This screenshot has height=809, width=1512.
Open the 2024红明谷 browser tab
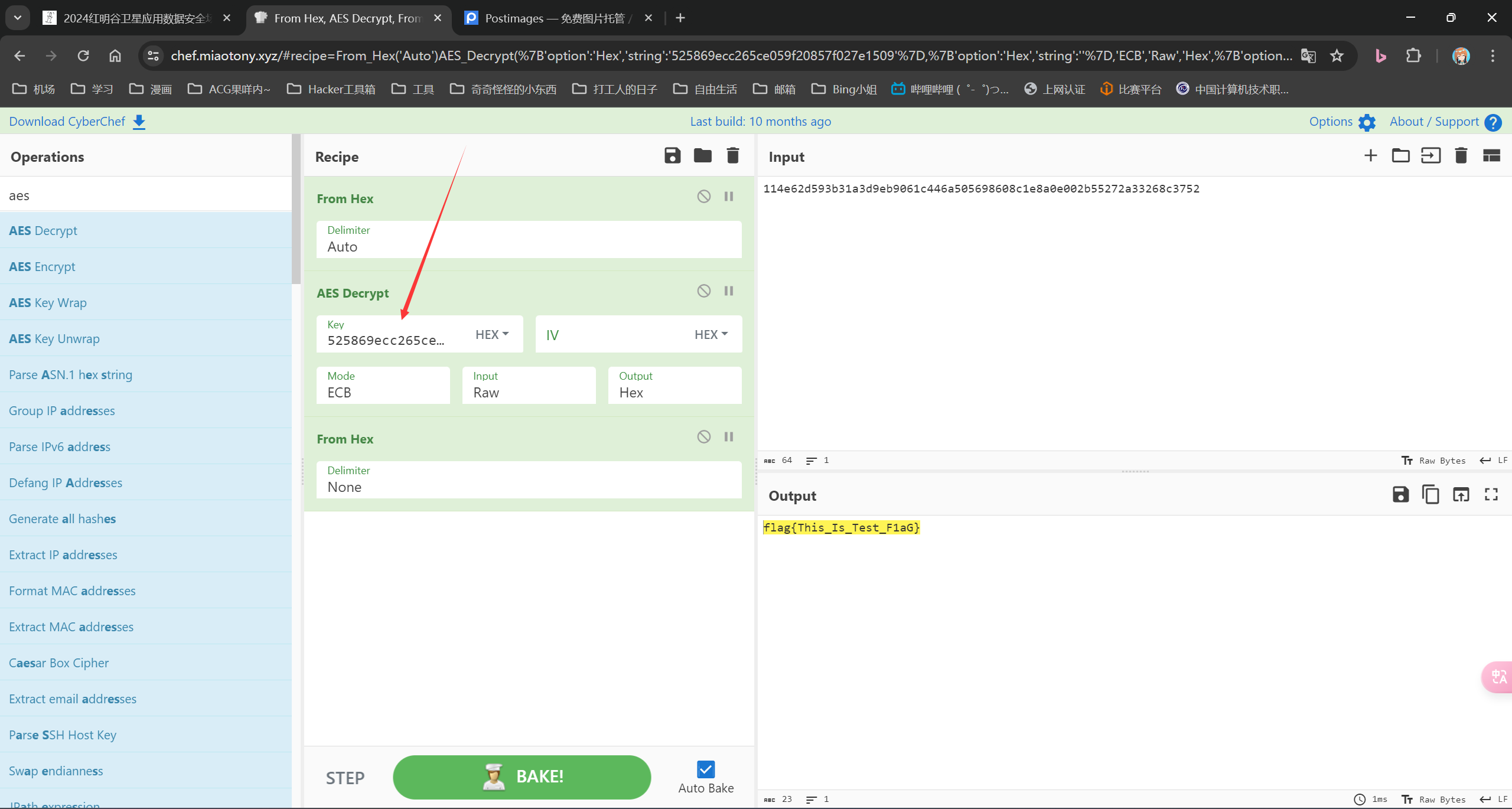pyautogui.click(x=136, y=18)
